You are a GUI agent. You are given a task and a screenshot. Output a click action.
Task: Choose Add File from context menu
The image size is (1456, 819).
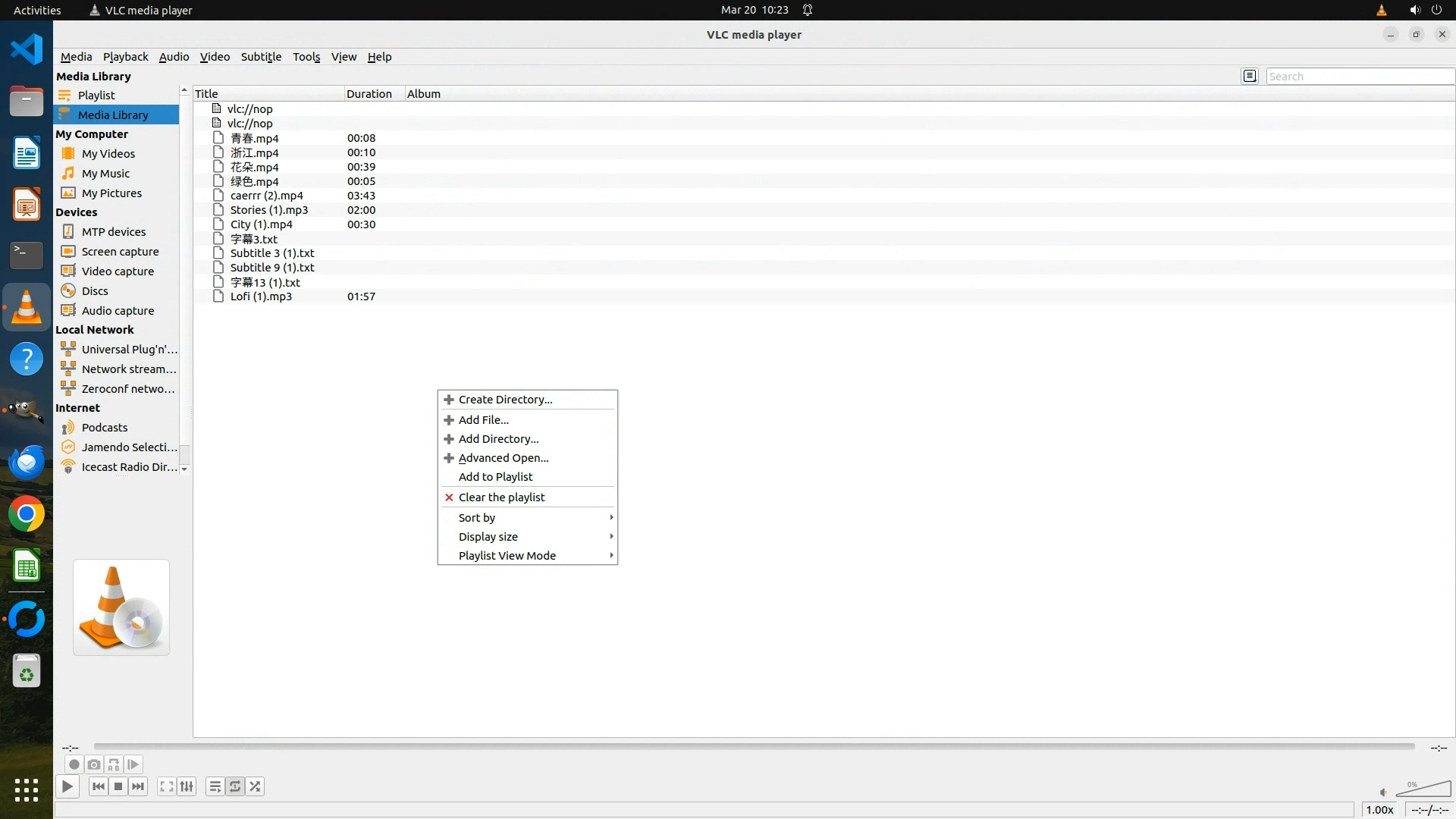pos(484,419)
